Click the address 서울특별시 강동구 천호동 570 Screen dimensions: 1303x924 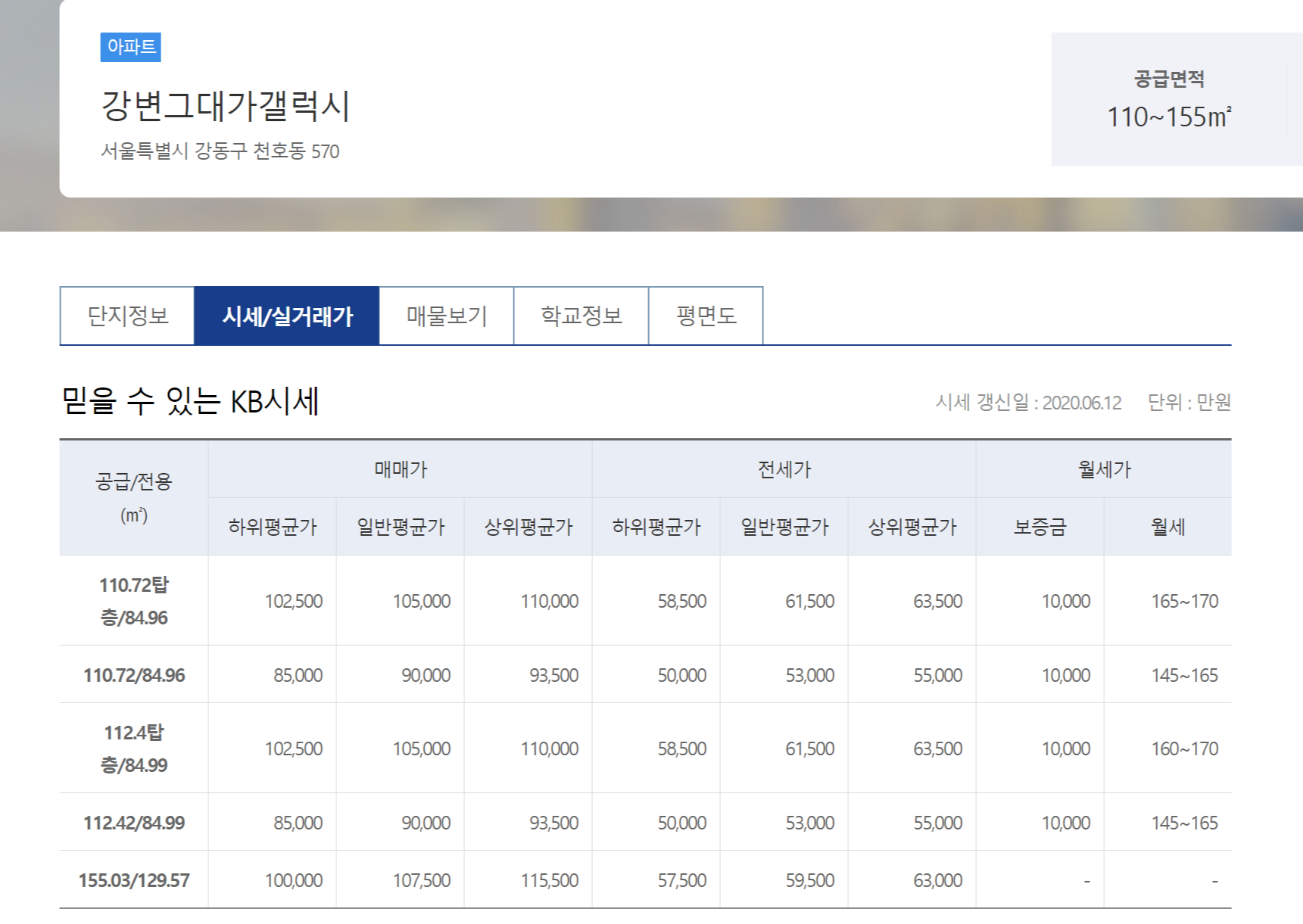220,151
